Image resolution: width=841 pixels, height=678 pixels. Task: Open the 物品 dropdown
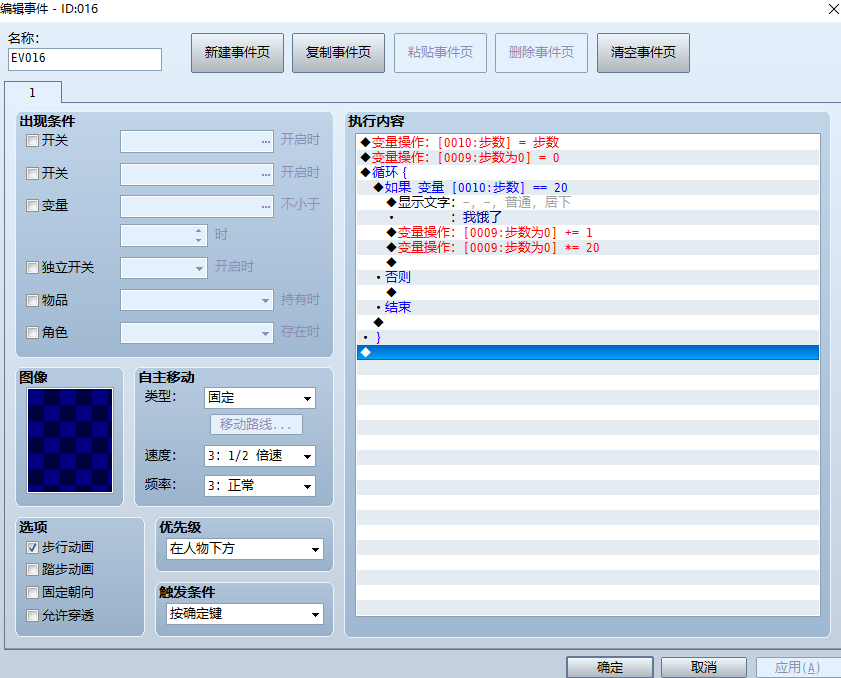[x=197, y=300]
